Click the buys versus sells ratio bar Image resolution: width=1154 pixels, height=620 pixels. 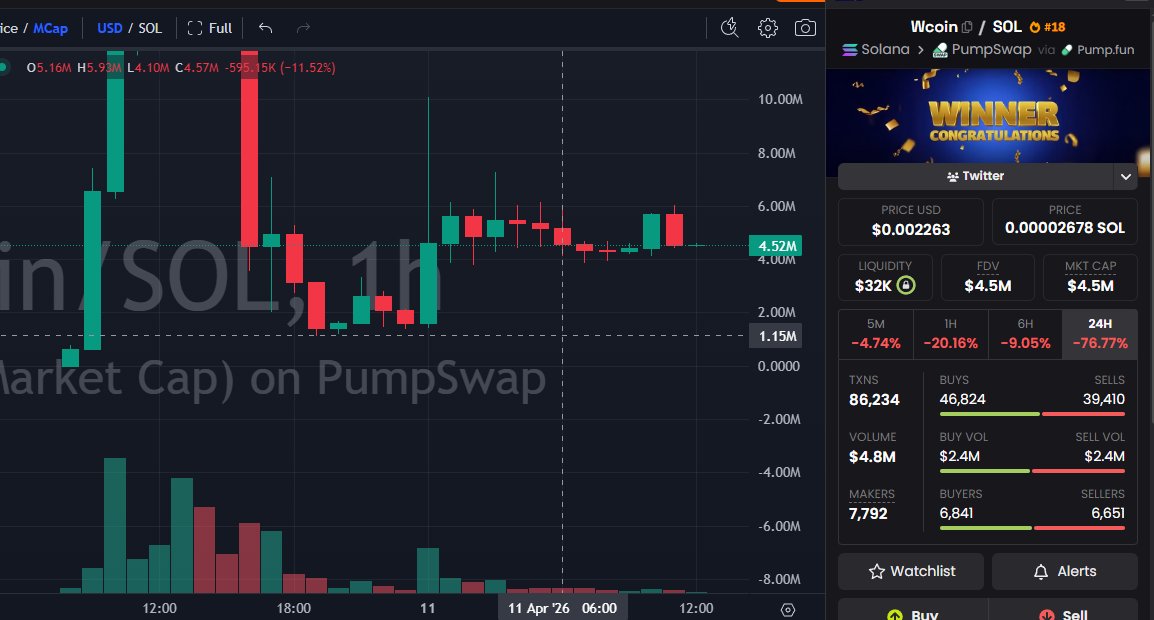(x=1032, y=415)
